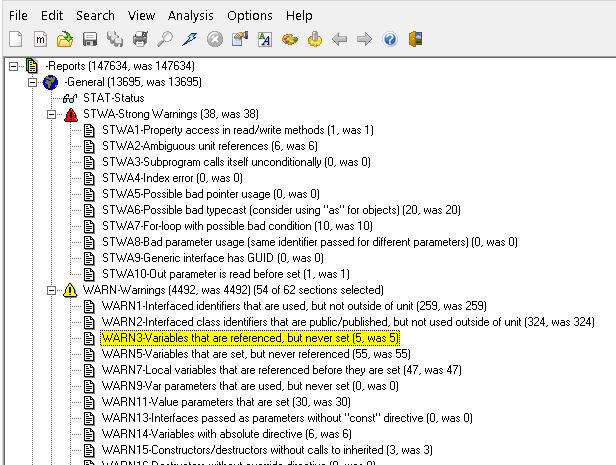Click the 'General (13695, was 13695)' label
The width and height of the screenshot is (616, 465).
tap(133, 82)
